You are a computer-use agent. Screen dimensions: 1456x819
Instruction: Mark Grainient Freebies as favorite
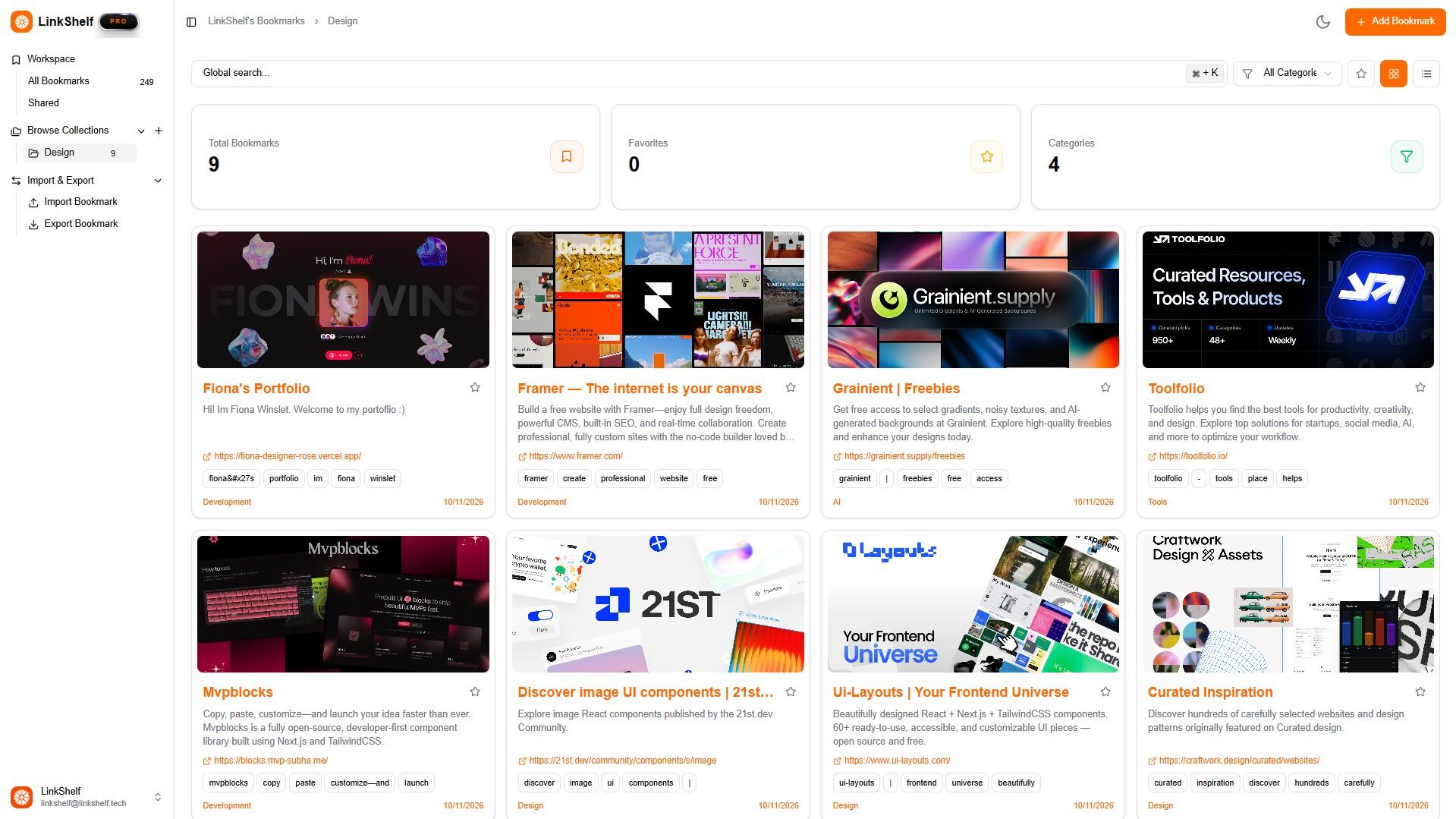pyautogui.click(x=1105, y=388)
